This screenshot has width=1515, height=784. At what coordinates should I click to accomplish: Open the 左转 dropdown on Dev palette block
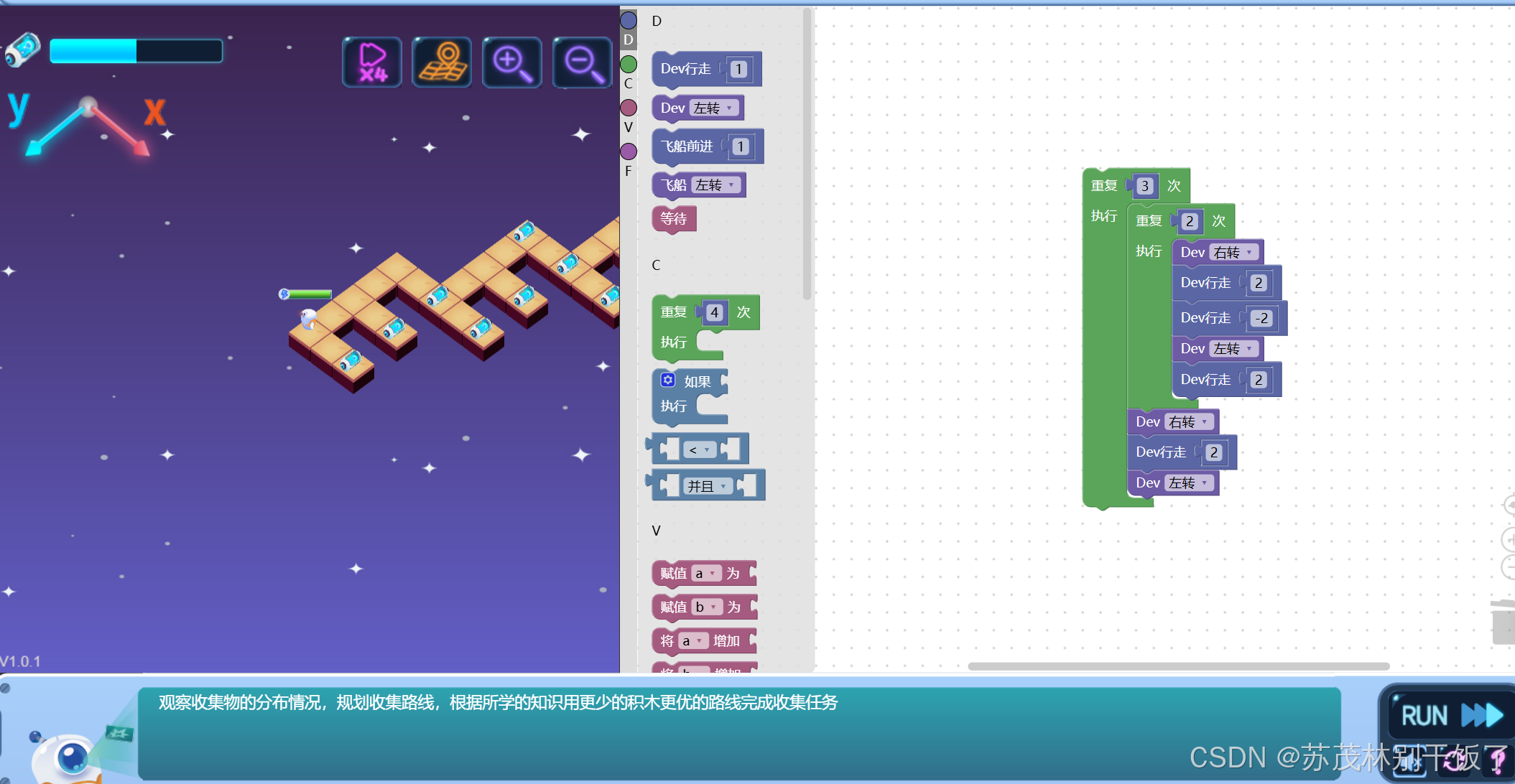714,108
